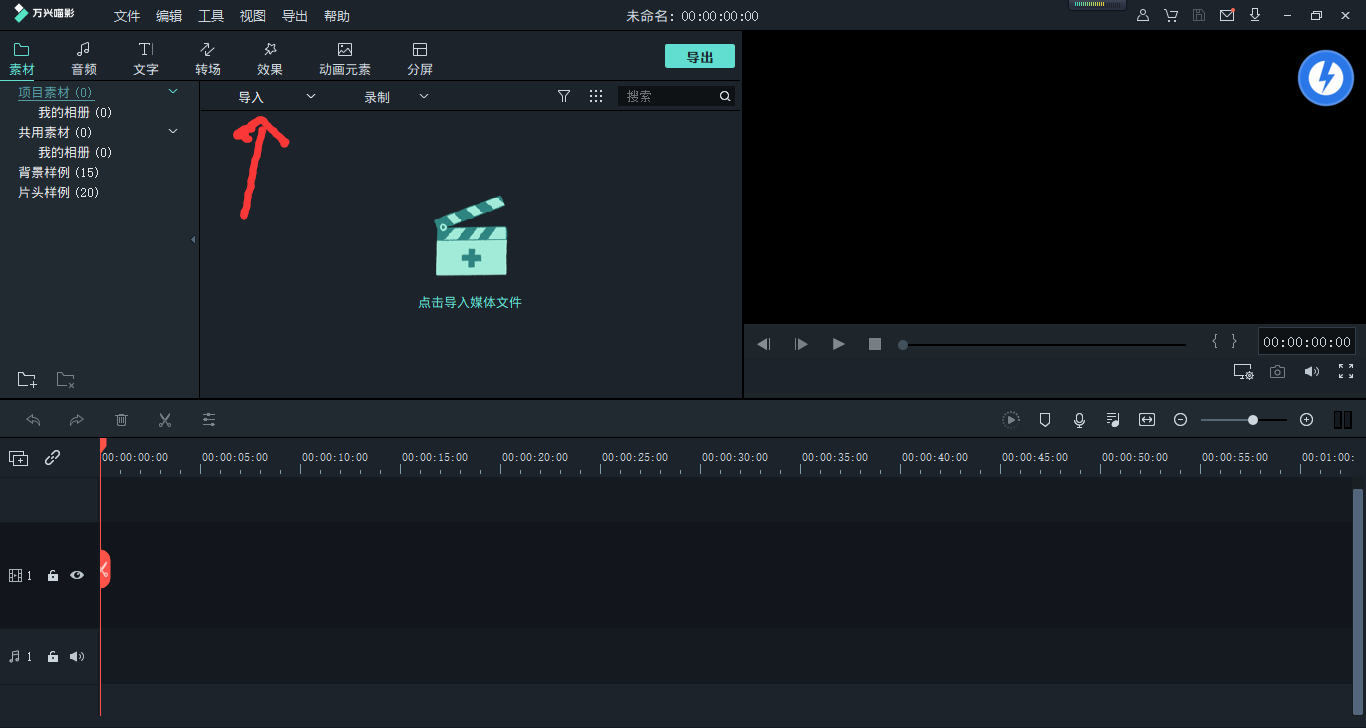The height and width of the screenshot is (728, 1366).
Task: Hide video track 1 with eye icon
Action: [x=77, y=576]
